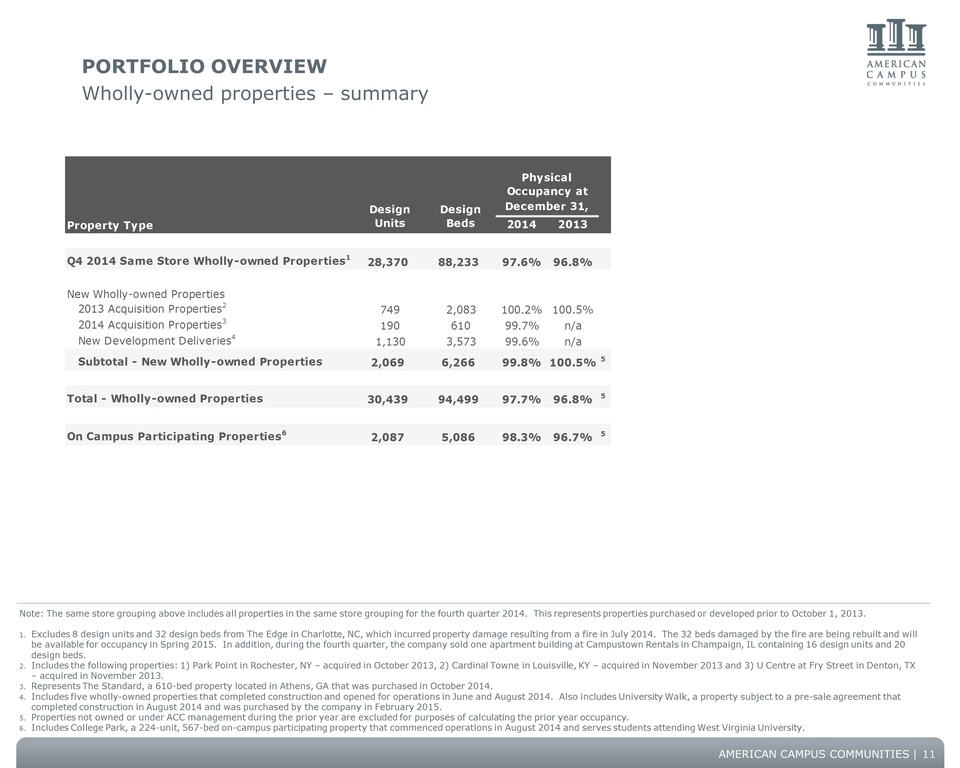Screen dimensions: 960x768
Task: Select the 96.7% occupancy value
Action: (x=572, y=437)
